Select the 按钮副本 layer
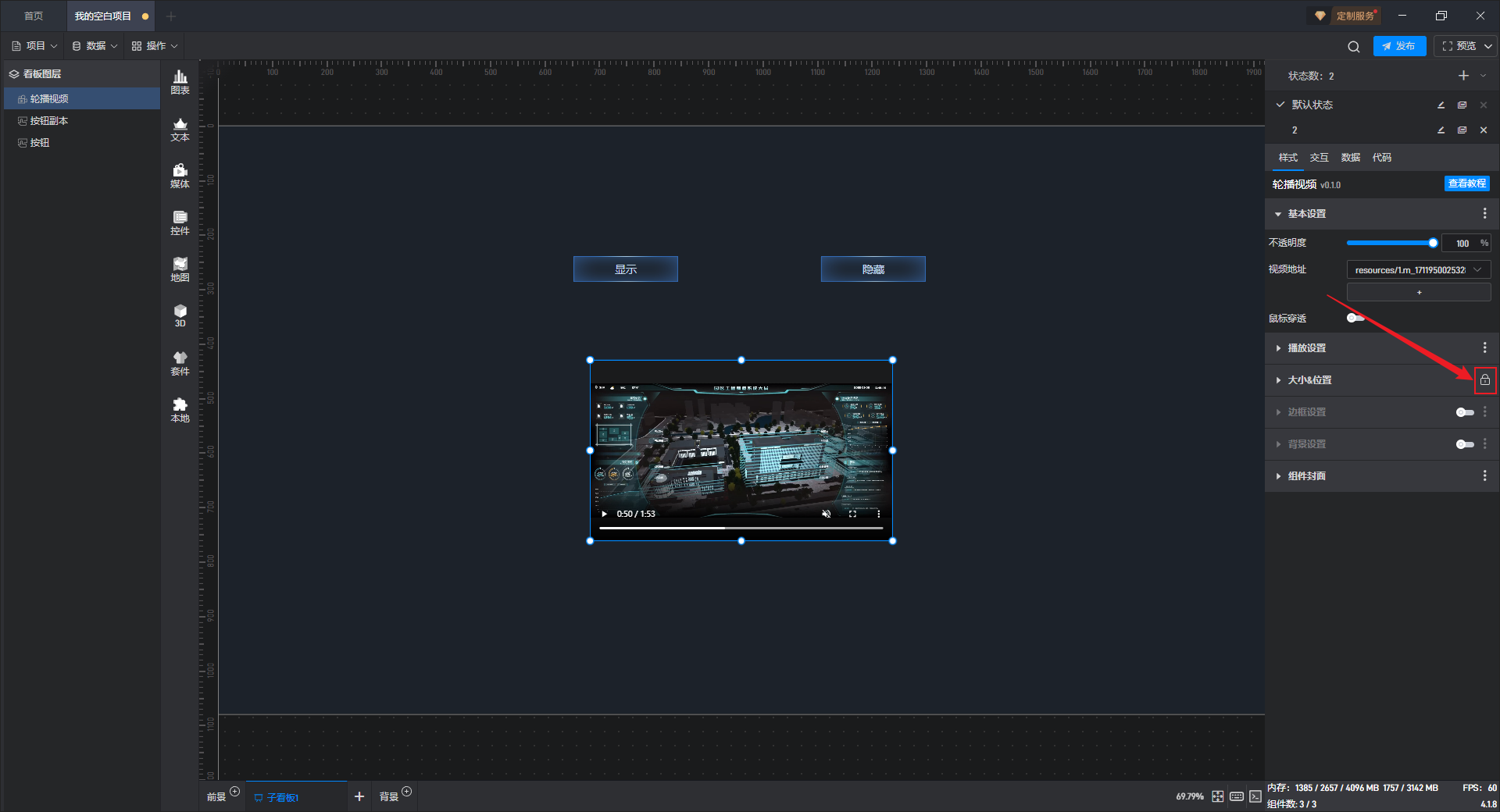Viewport: 1500px width, 812px height. click(x=82, y=121)
